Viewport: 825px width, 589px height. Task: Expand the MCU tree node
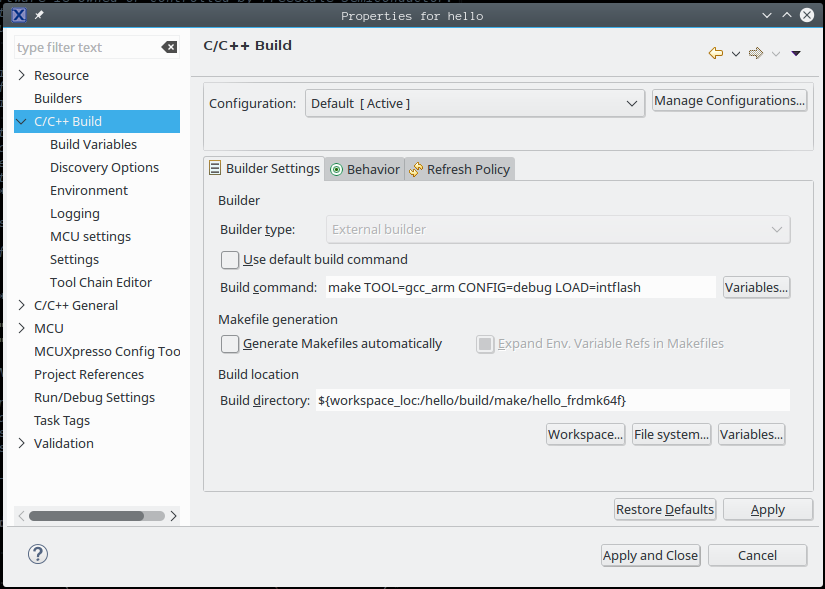22,328
